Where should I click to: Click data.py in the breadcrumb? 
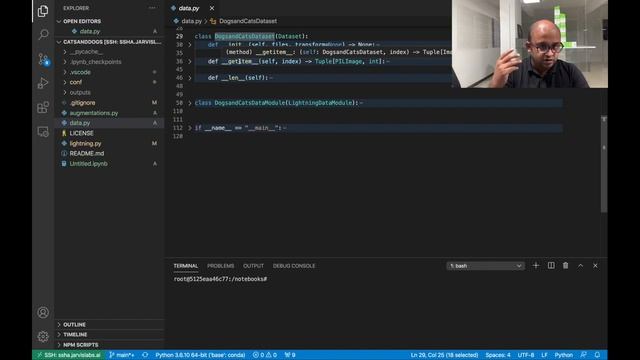[x=191, y=21]
